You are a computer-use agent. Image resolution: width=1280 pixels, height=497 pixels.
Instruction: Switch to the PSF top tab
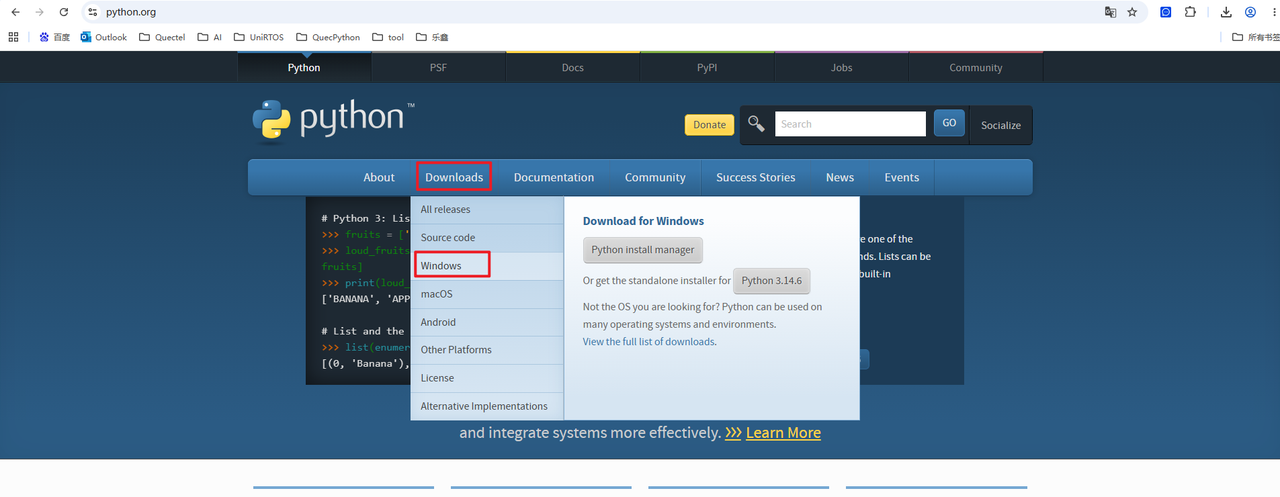coord(438,68)
